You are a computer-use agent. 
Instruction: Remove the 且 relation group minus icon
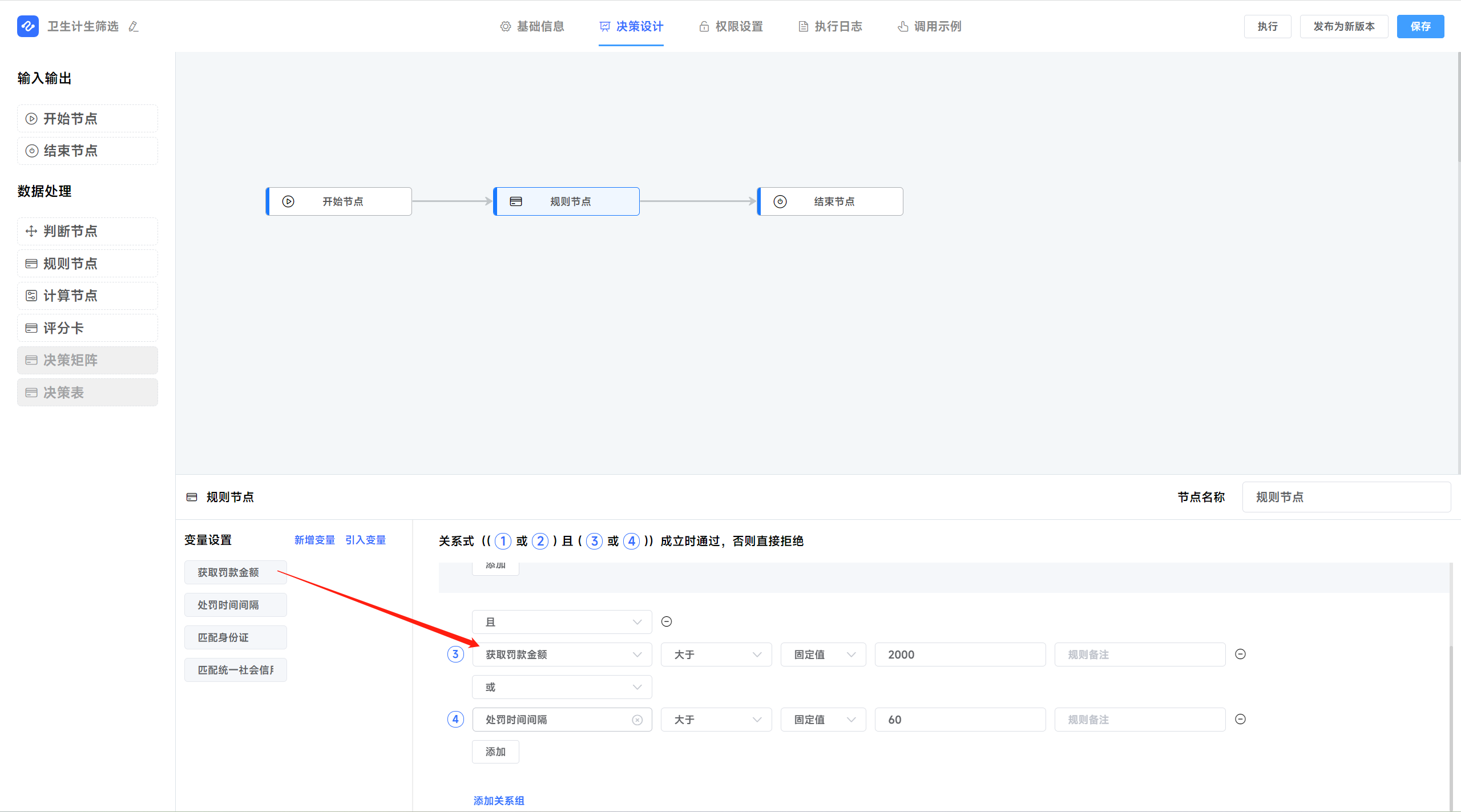click(667, 621)
